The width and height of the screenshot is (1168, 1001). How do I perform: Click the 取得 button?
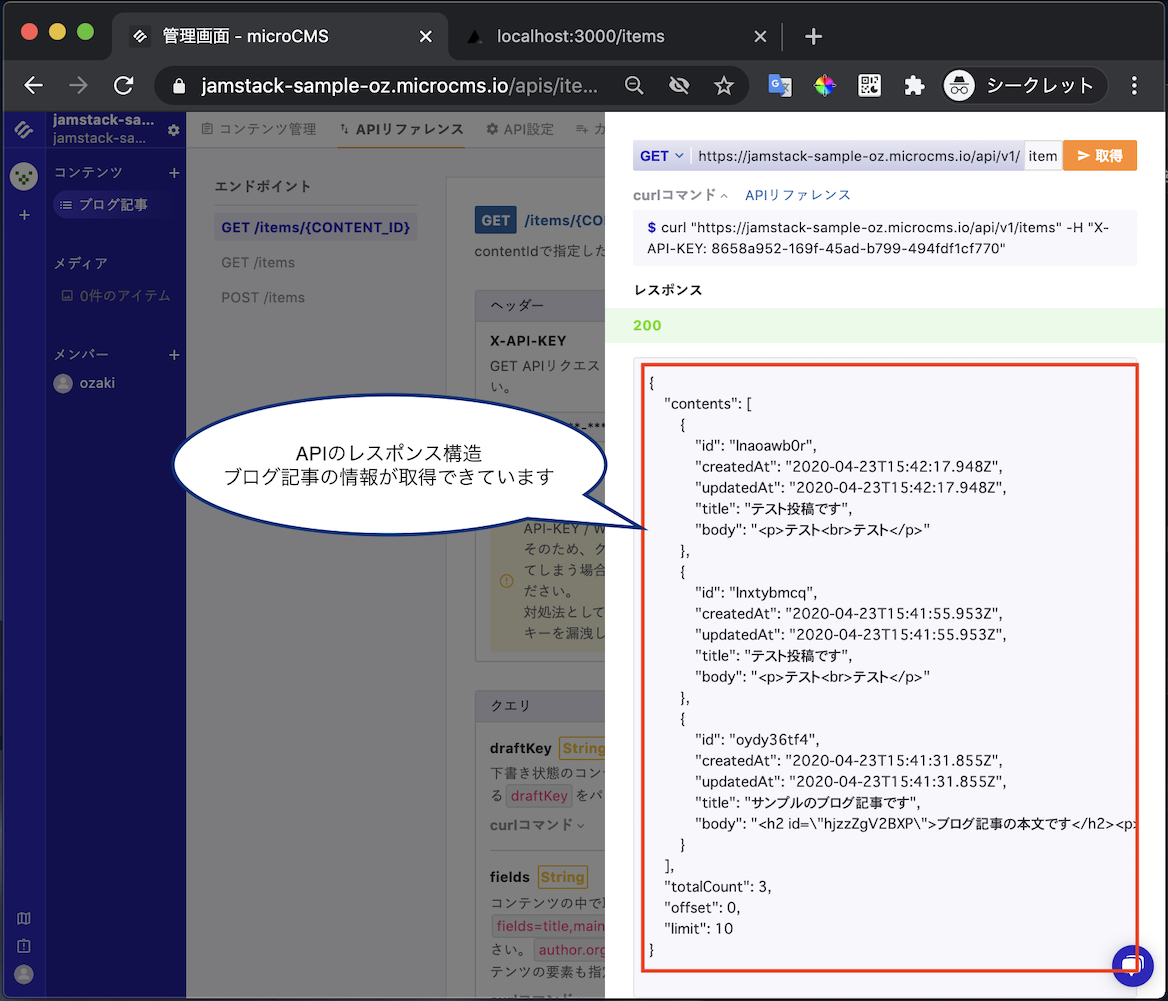pos(1099,156)
